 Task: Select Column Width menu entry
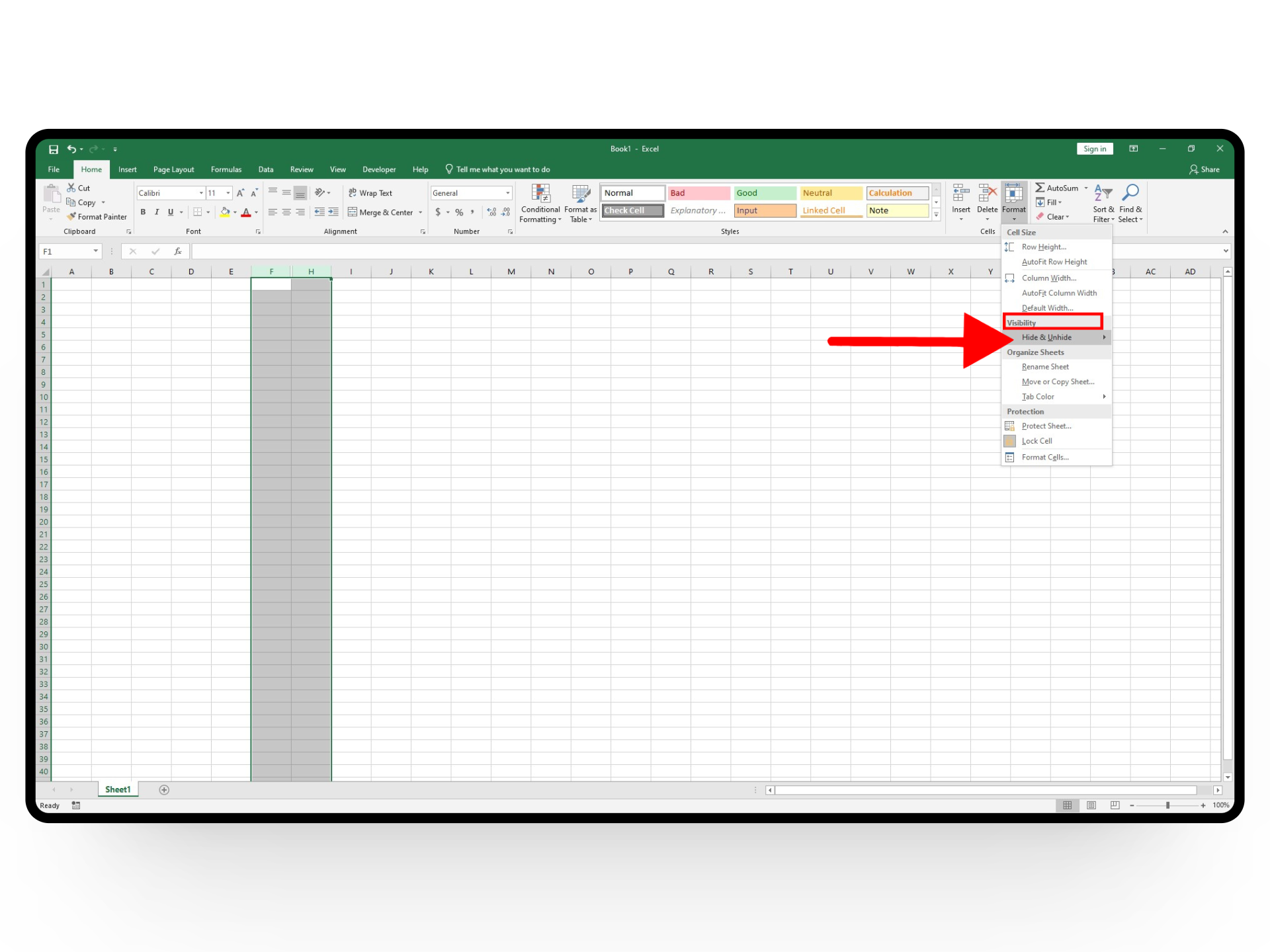[1048, 278]
